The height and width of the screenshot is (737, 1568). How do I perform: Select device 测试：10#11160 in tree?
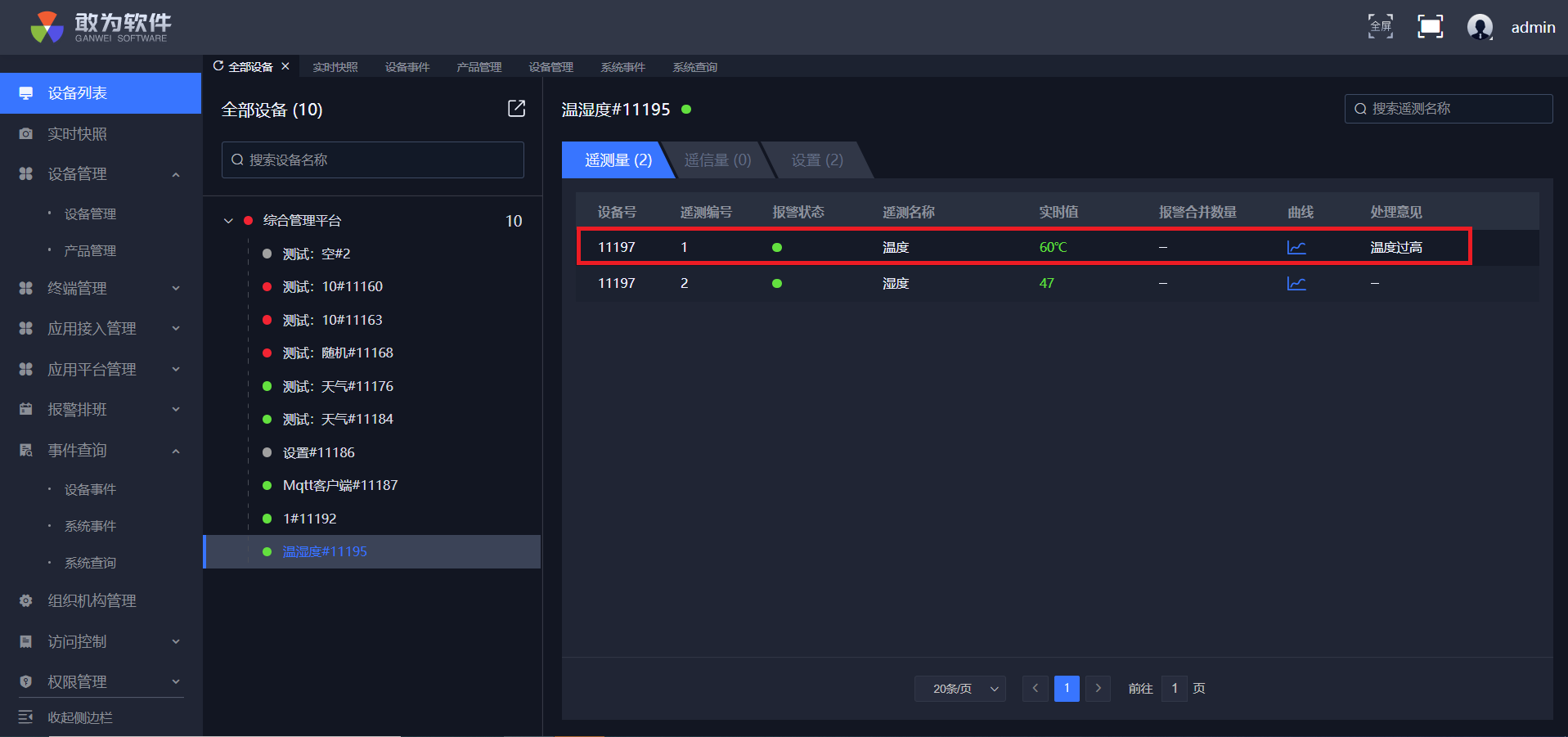(x=333, y=286)
